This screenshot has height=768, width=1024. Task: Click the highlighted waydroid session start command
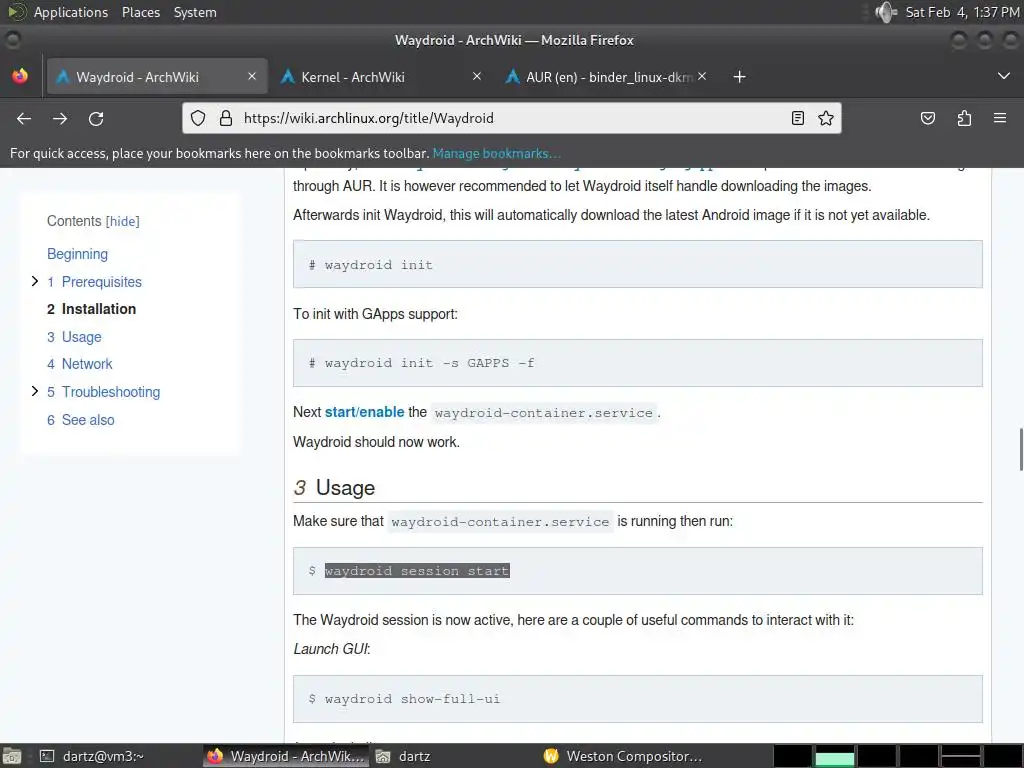[x=417, y=571]
